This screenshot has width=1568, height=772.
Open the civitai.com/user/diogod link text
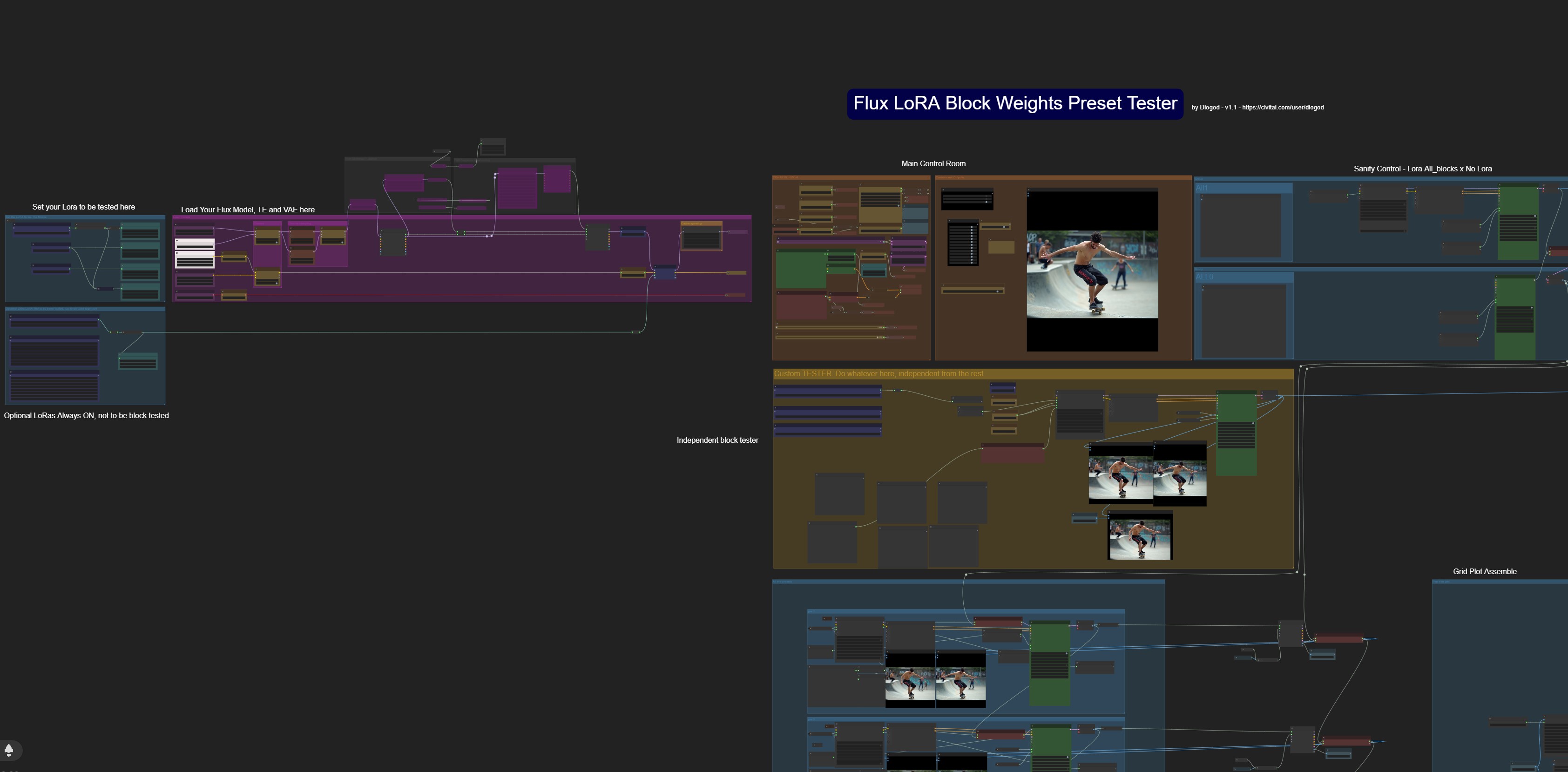click(x=1283, y=107)
